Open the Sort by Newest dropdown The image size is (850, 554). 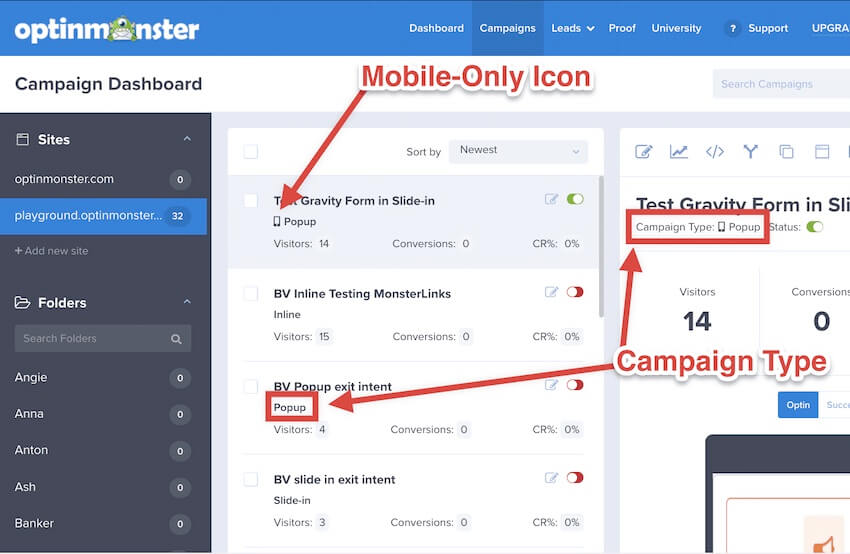coord(518,151)
